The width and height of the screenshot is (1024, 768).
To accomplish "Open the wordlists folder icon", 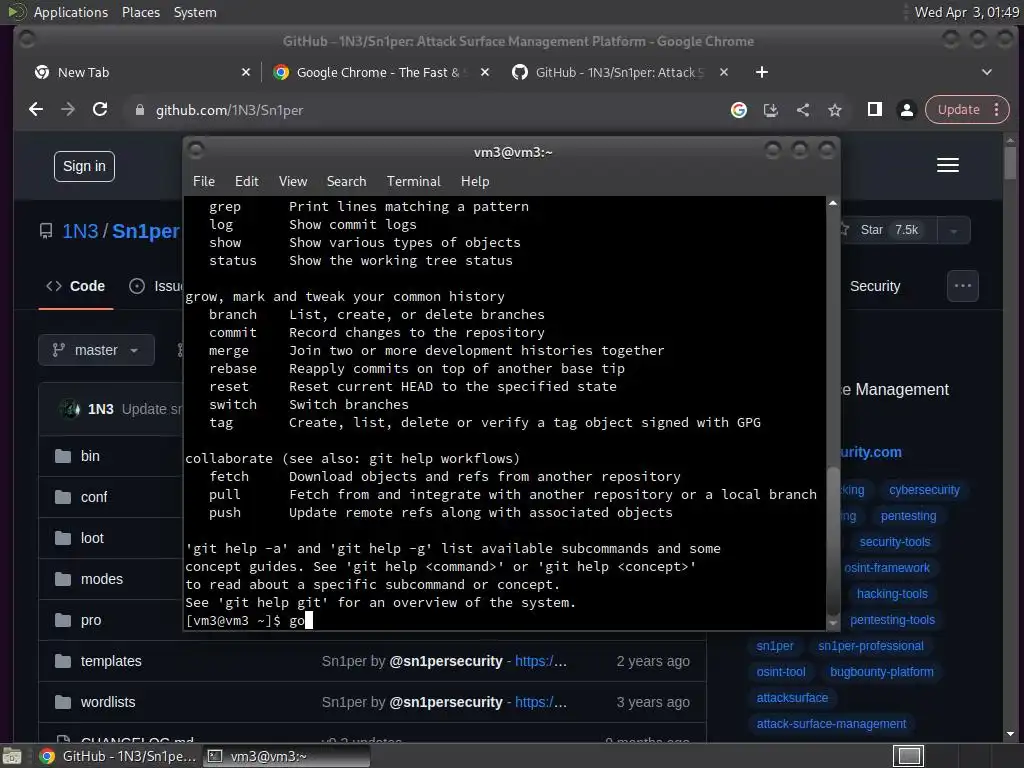I will click(63, 703).
